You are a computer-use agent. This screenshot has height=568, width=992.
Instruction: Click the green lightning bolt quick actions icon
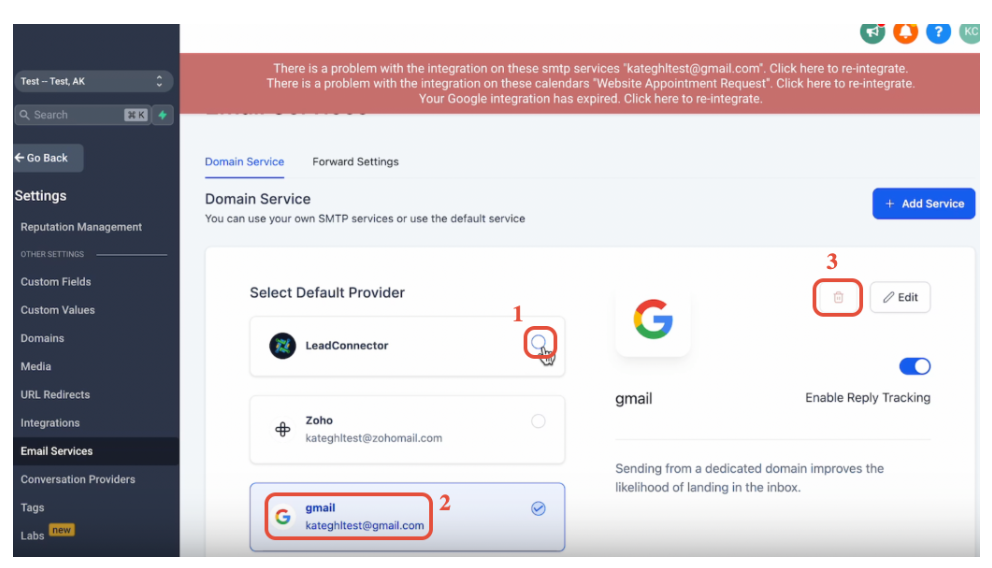tap(163, 114)
